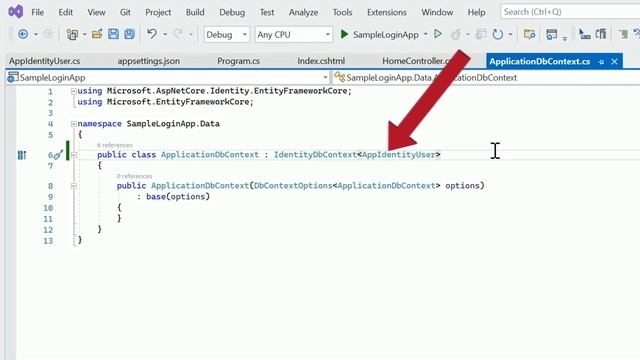Viewport: 640px width, 360px height.
Task: Open the SampleLoginApp project scope dropdown
Action: 167,78
